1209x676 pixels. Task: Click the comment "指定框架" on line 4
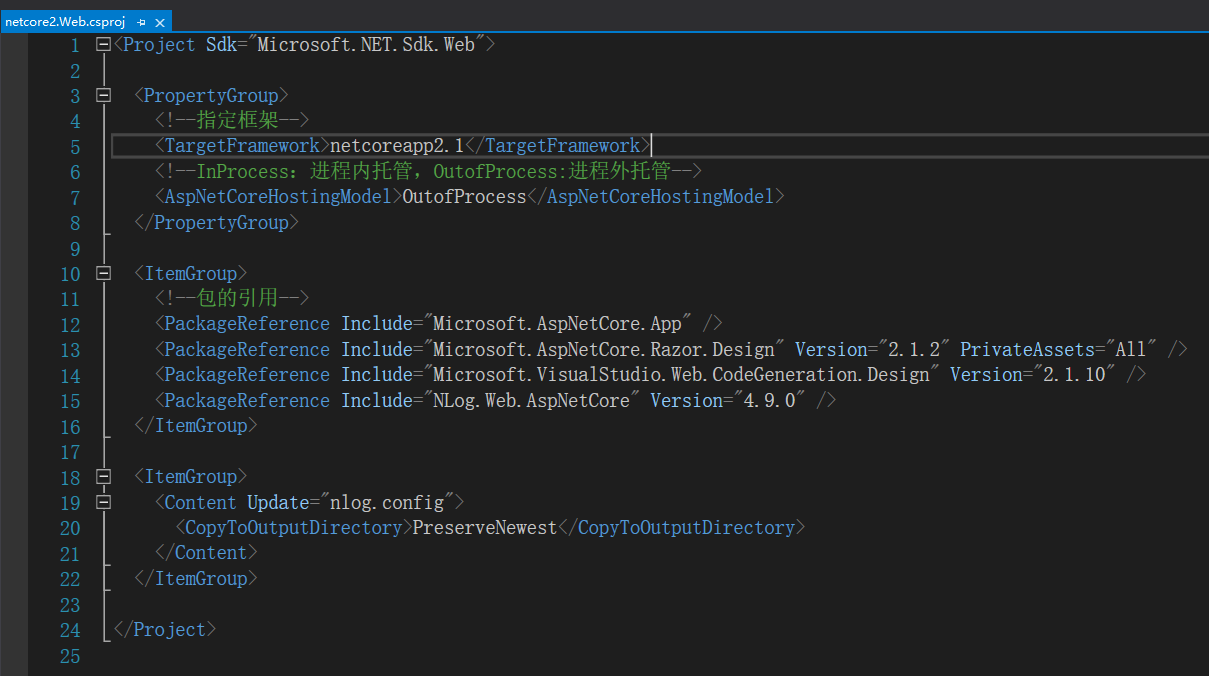tap(237, 121)
